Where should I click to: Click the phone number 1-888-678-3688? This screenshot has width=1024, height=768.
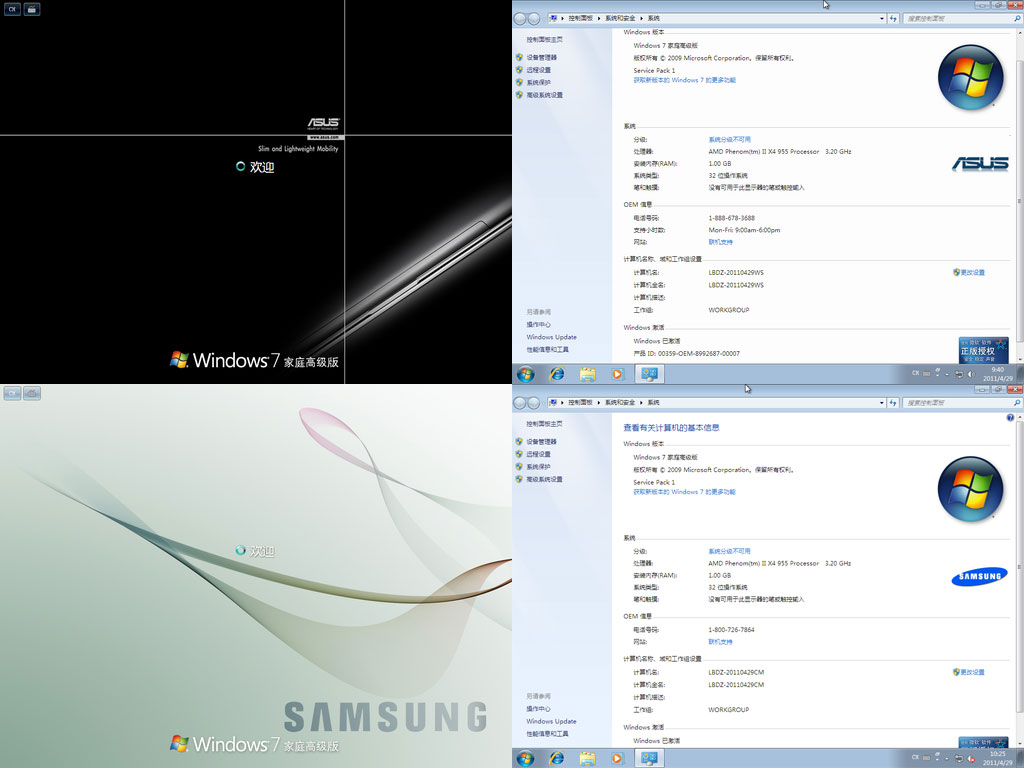pyautogui.click(x=731, y=218)
